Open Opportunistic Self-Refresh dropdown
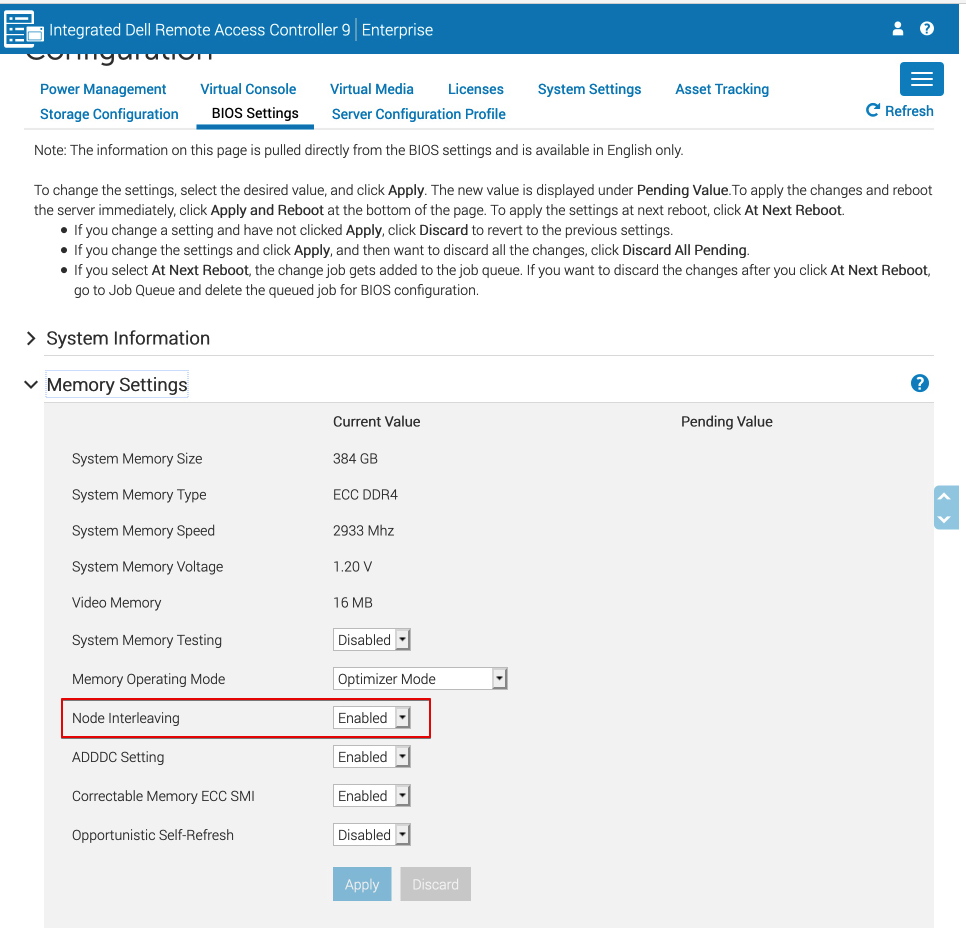This screenshot has height=928, width=966. point(371,834)
